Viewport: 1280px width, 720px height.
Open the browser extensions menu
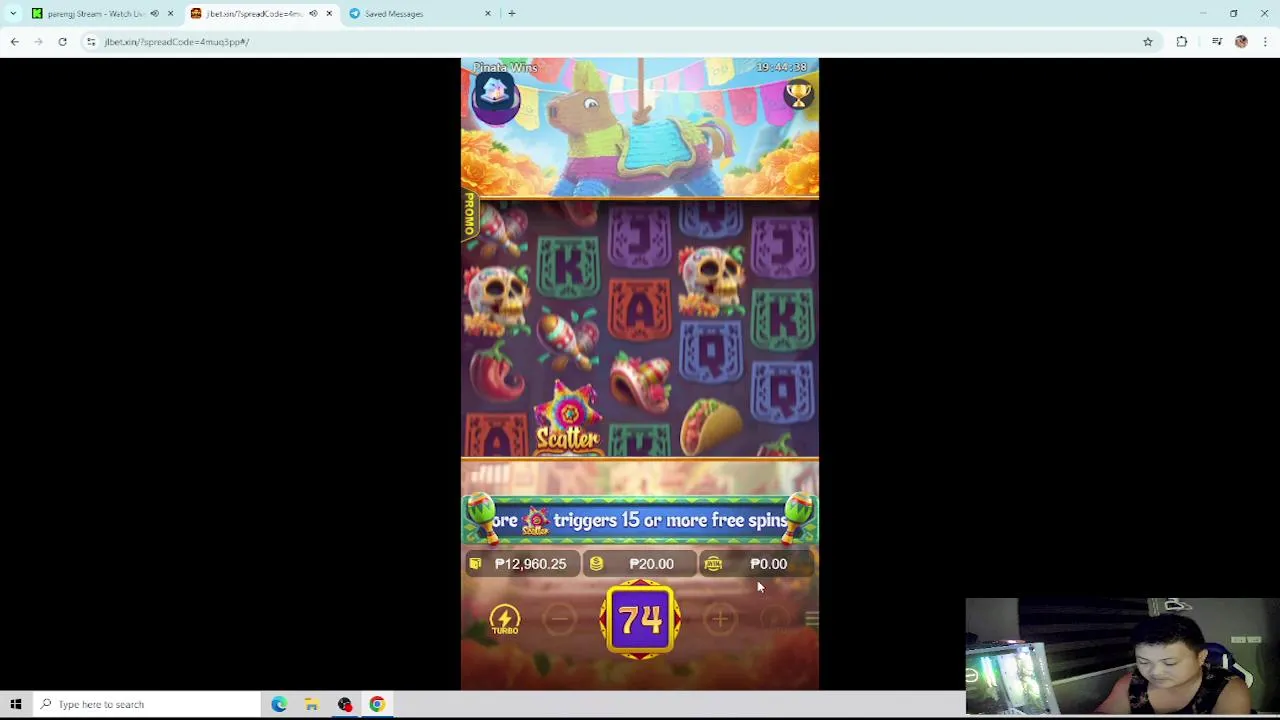click(x=1182, y=42)
